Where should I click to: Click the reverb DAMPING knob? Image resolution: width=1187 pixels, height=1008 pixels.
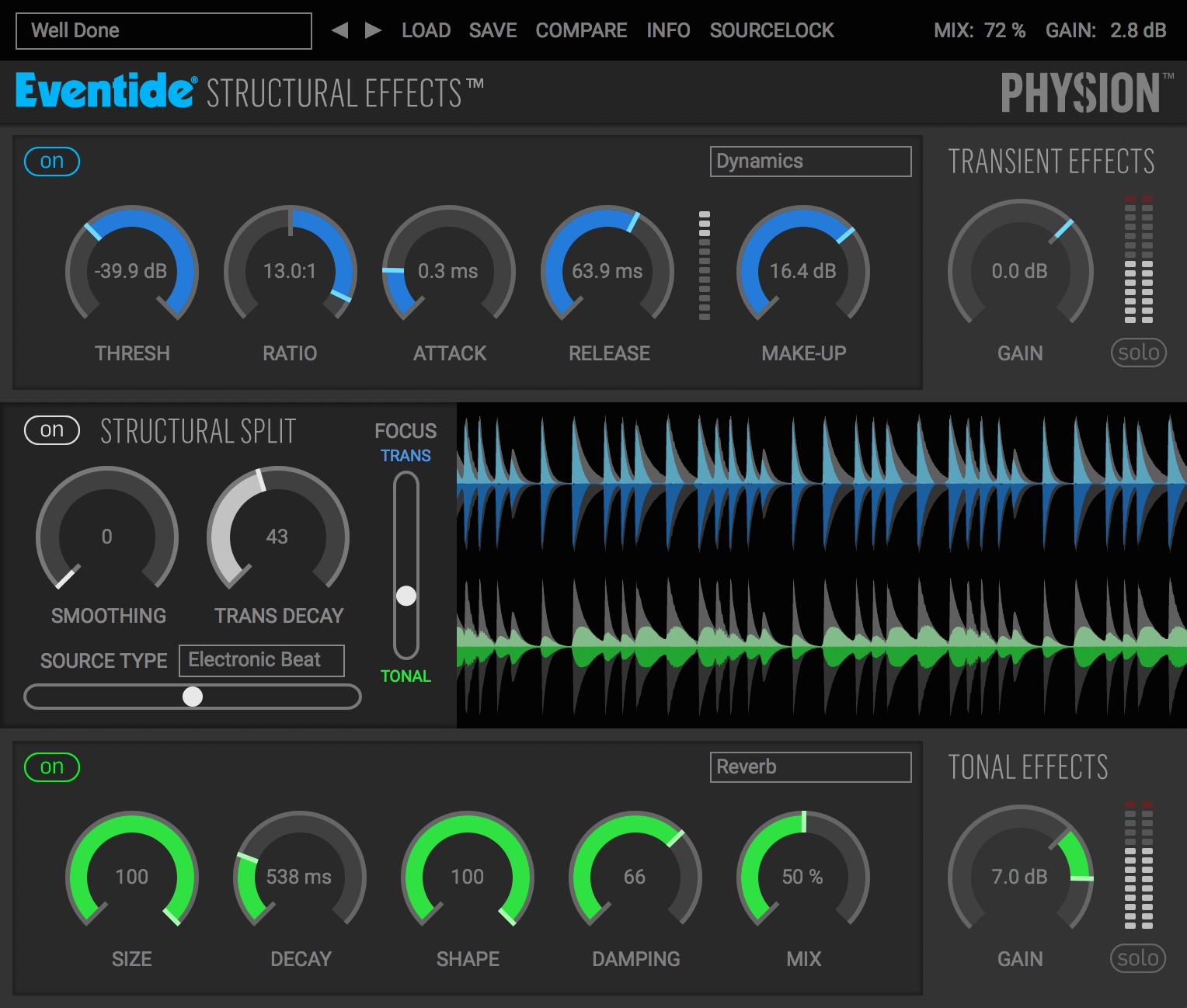[x=635, y=876]
